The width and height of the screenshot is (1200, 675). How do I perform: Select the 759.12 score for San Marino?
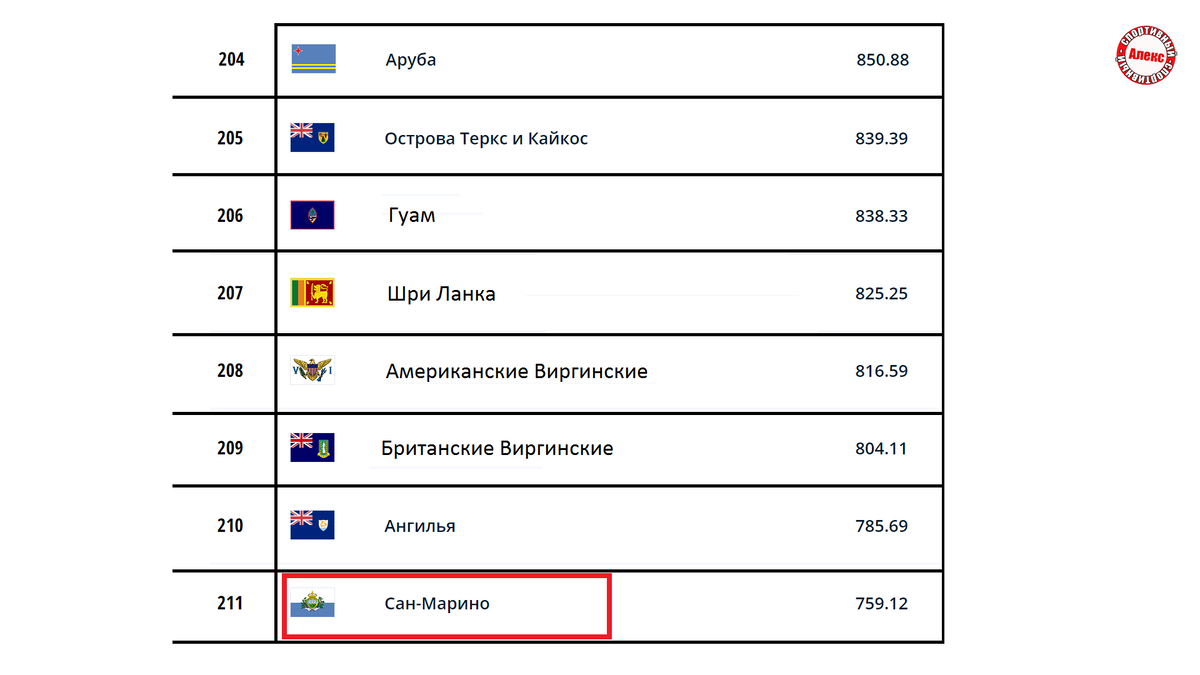882,604
